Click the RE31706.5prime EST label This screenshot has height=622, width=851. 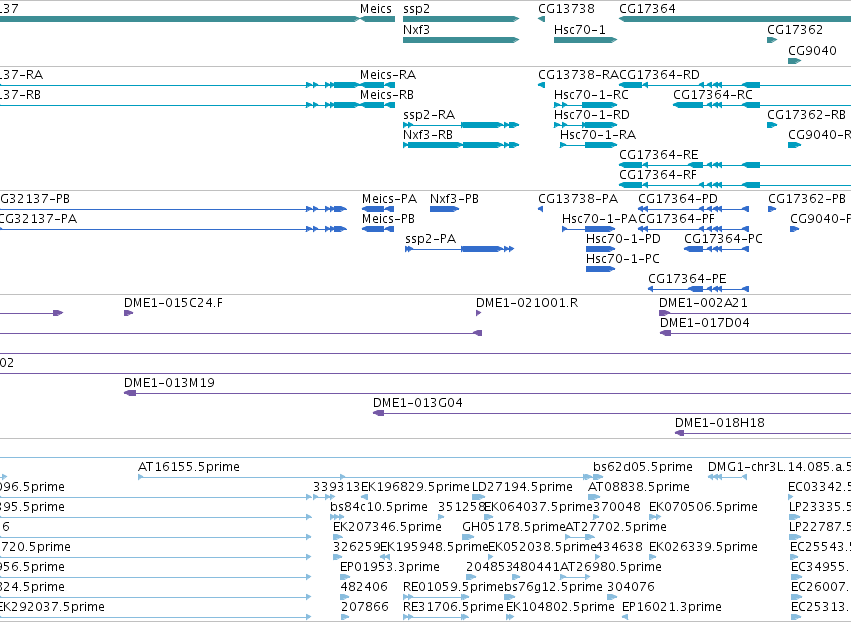453,607
